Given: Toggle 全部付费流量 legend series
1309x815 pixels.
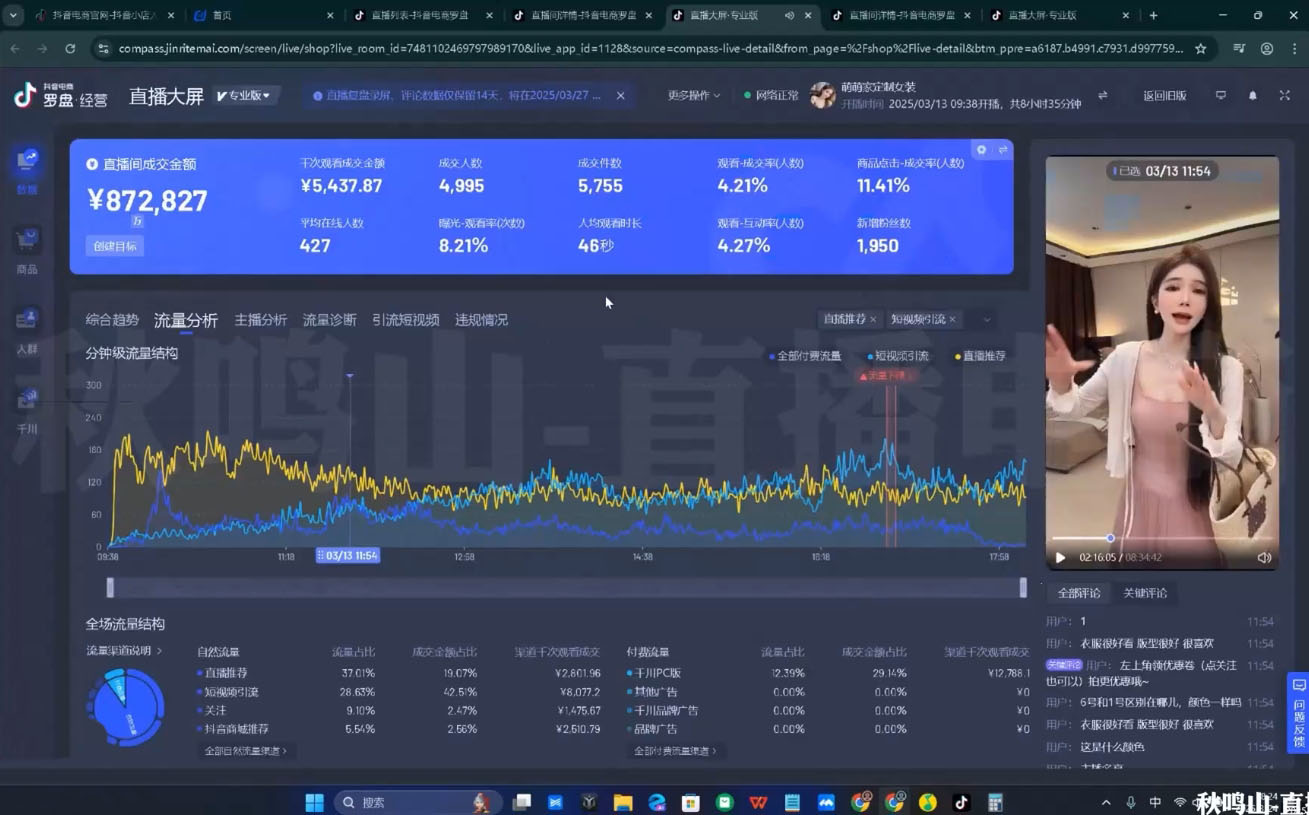Looking at the screenshot, I should 805,356.
